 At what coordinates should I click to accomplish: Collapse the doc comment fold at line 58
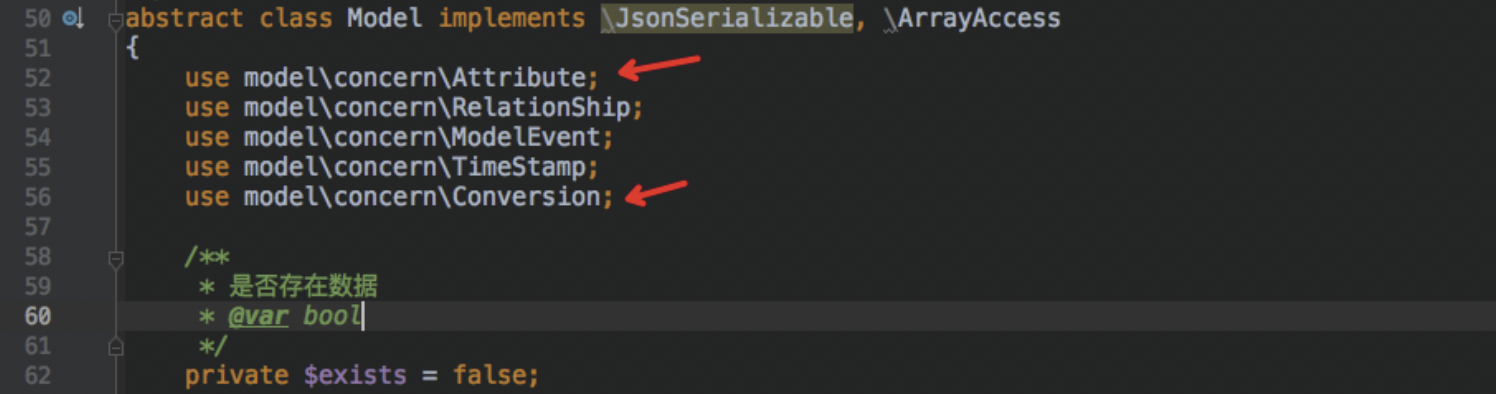[116, 259]
